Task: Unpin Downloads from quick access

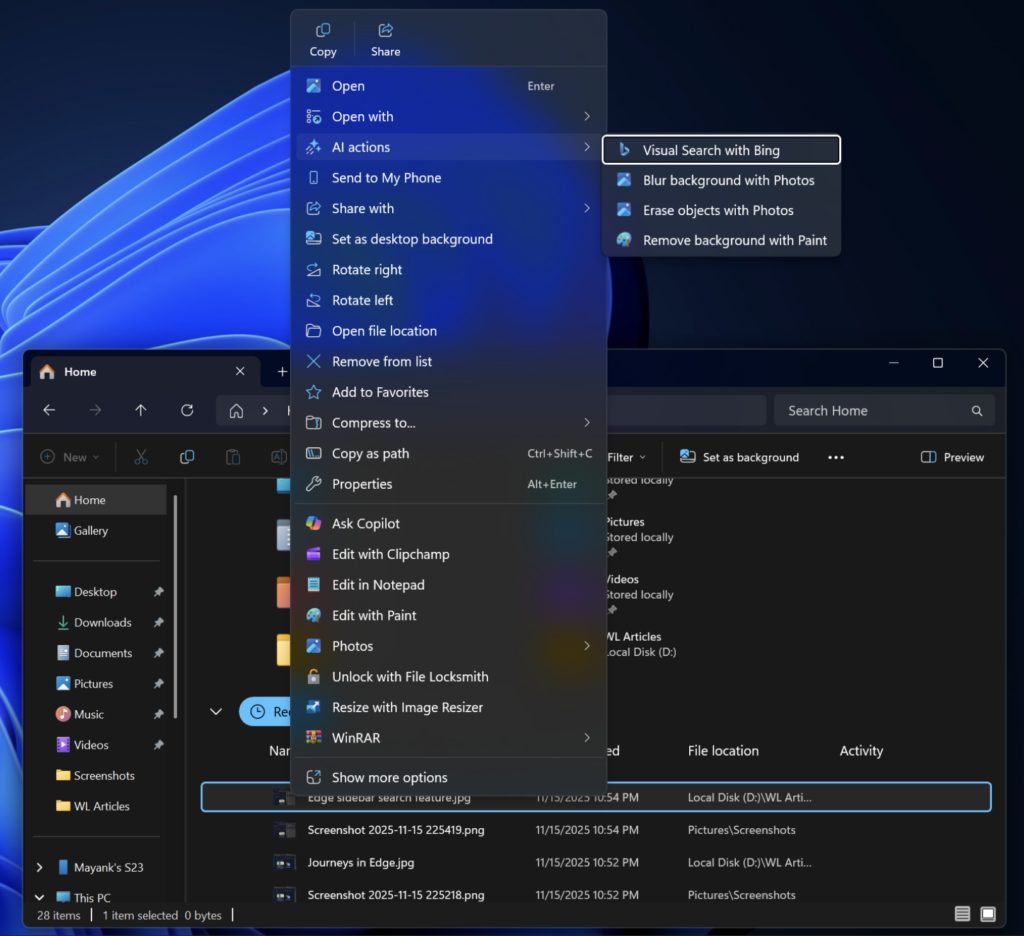Action: click(158, 622)
